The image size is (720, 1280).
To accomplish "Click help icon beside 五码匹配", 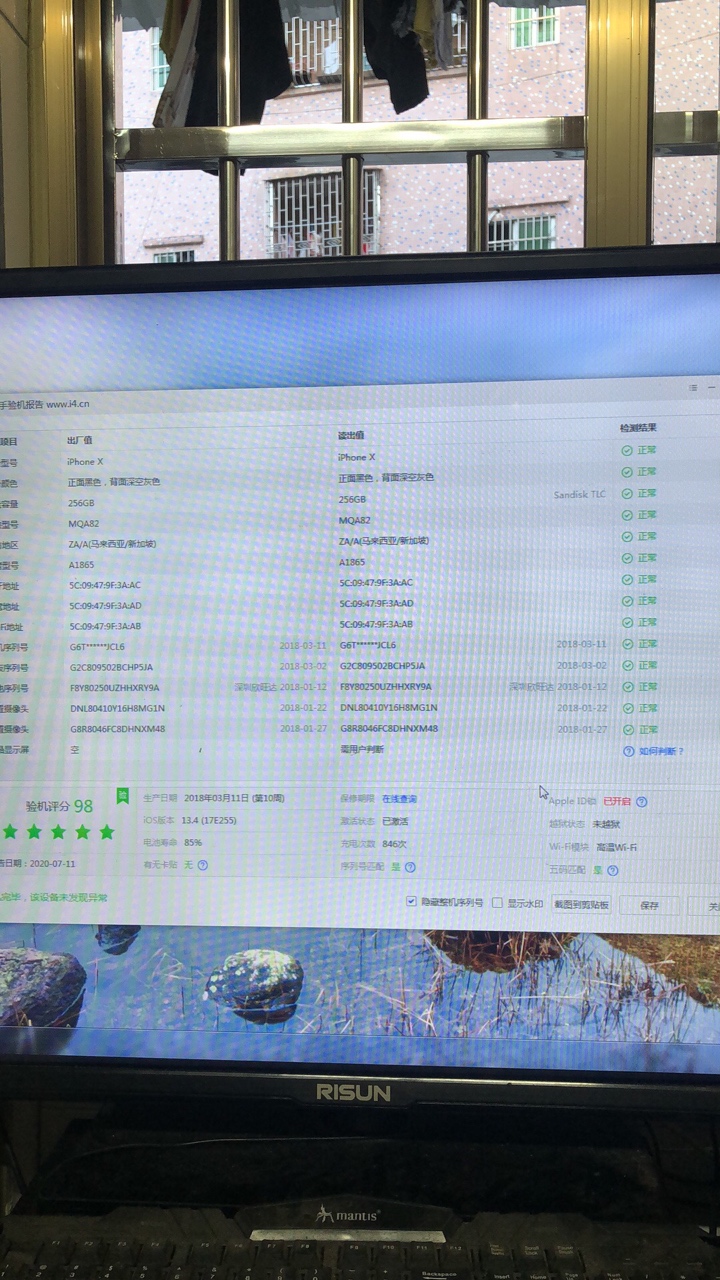I will click(613, 871).
